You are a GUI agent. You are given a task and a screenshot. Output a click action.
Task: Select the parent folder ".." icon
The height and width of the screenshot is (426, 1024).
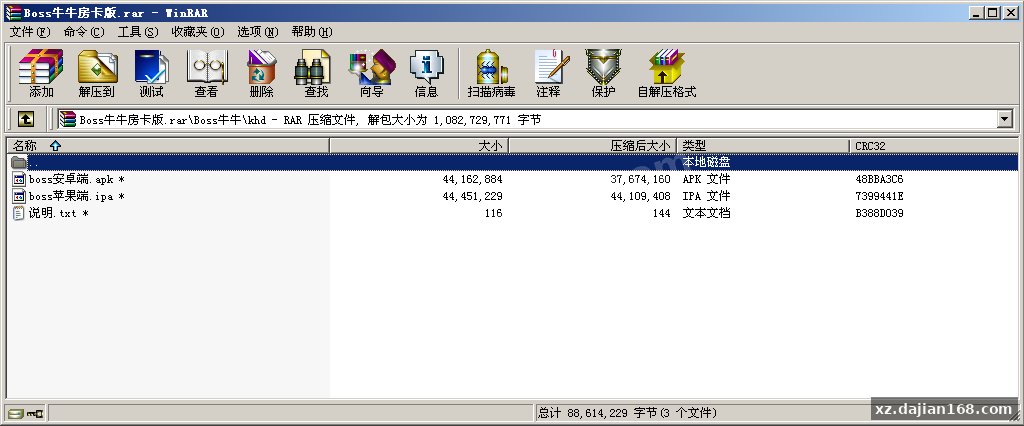[x=19, y=162]
